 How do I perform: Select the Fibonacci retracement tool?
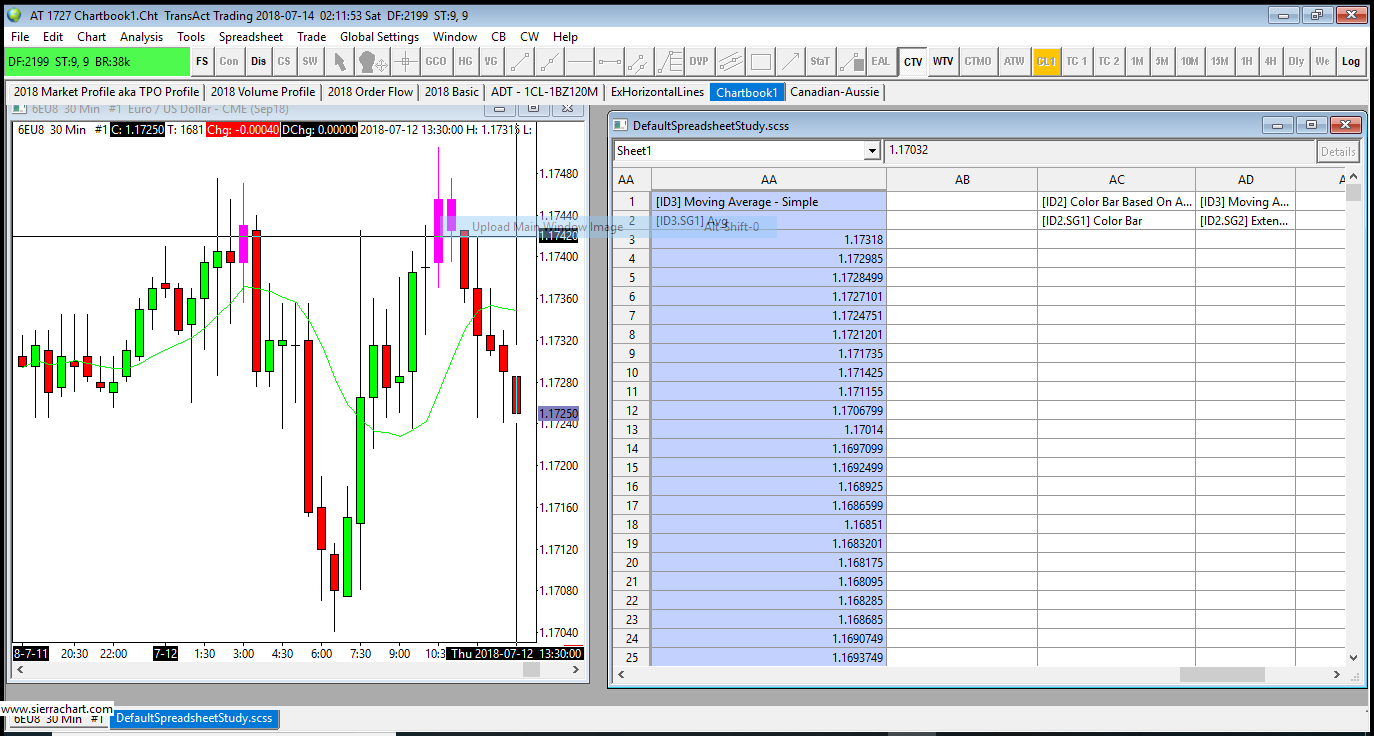point(670,61)
